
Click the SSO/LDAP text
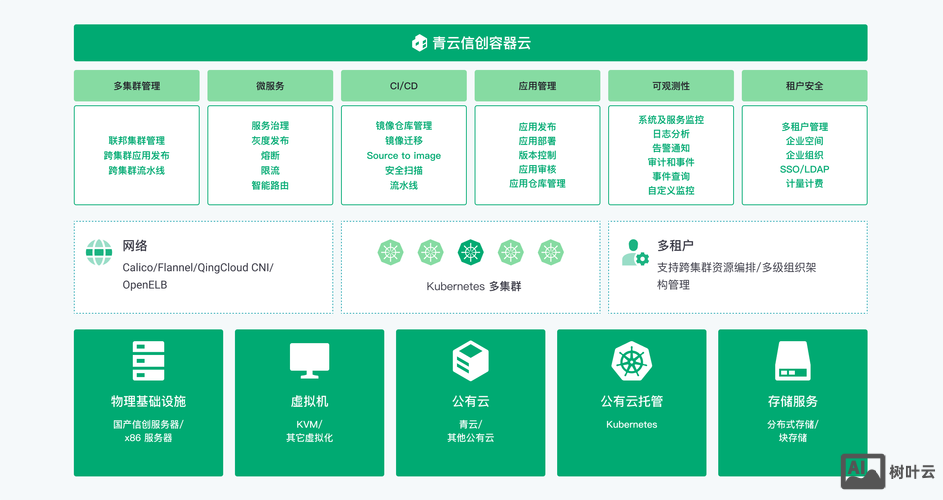(804, 169)
